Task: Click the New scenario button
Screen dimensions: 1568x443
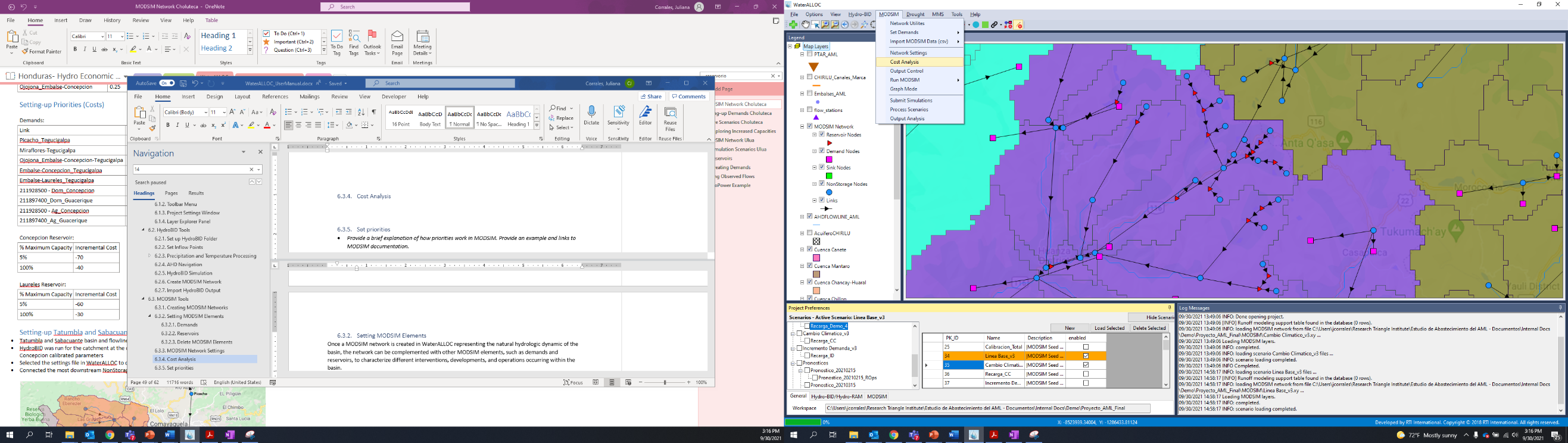Action: (x=1070, y=328)
